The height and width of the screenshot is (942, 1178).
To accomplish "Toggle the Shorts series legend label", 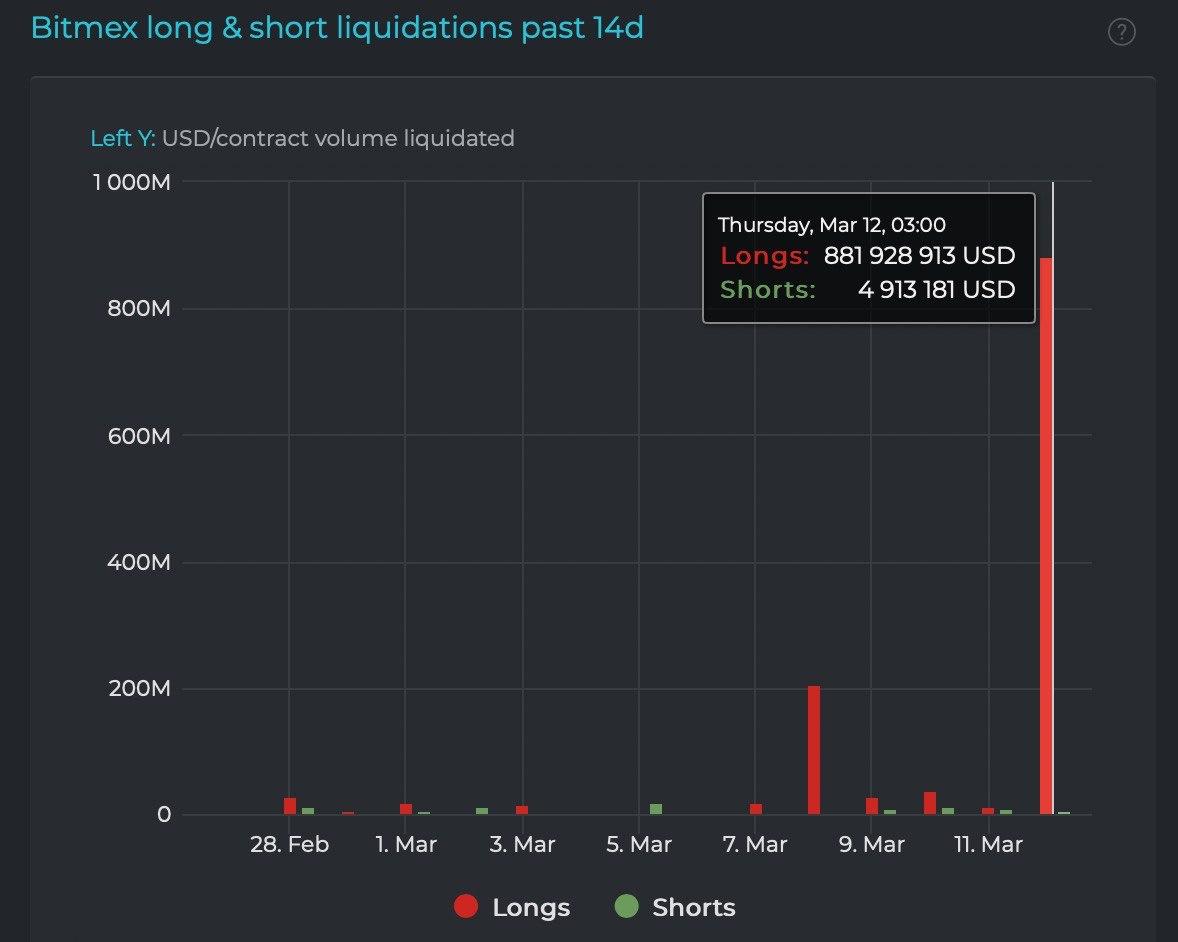I will click(693, 908).
